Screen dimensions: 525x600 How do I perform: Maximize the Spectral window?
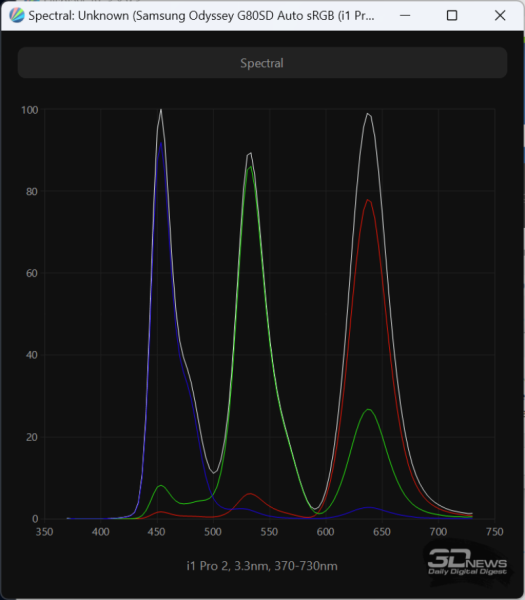click(452, 16)
